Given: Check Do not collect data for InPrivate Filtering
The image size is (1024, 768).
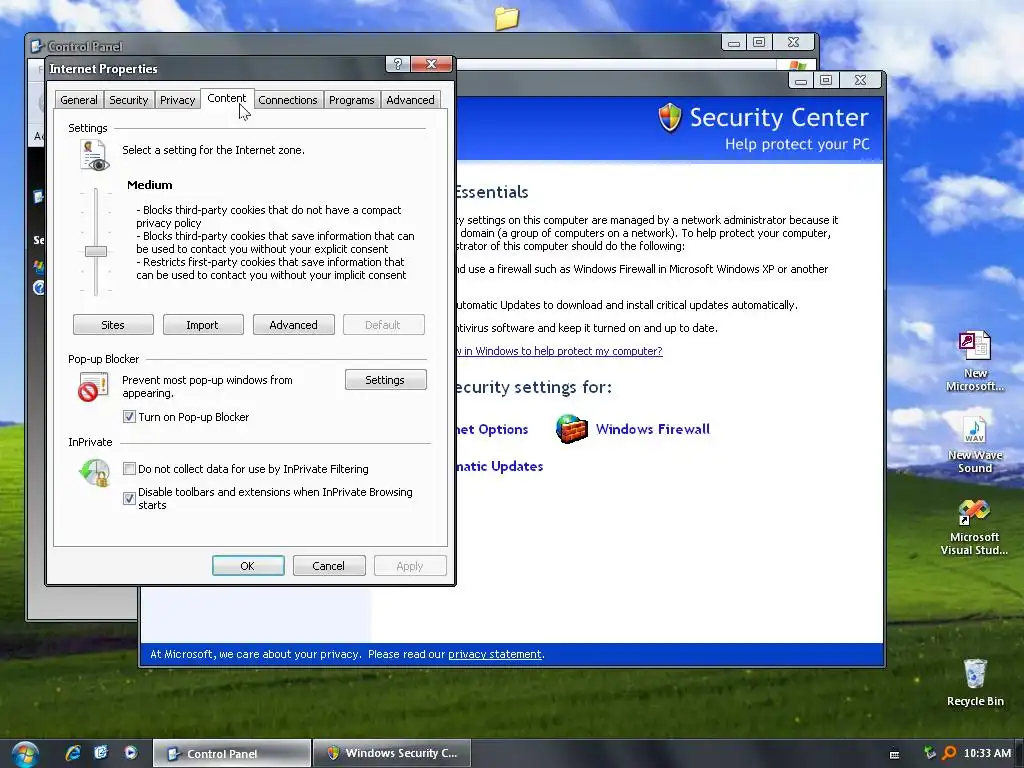Looking at the screenshot, I should click(x=129, y=468).
